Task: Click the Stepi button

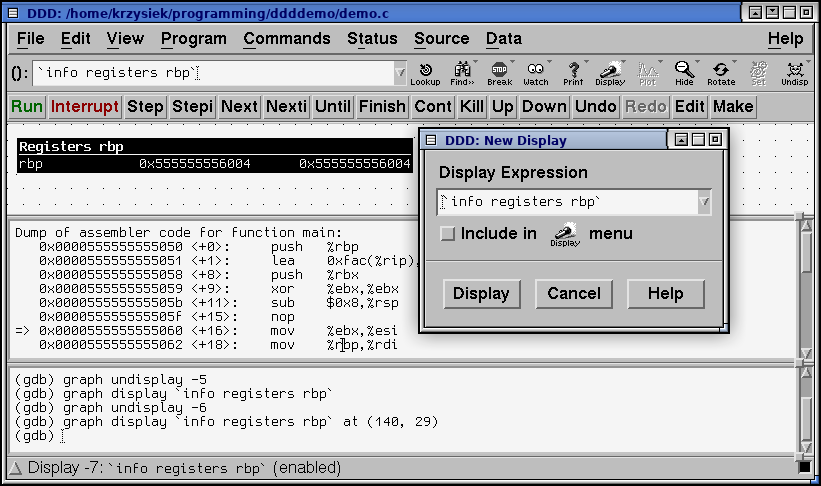Action: 192,106
